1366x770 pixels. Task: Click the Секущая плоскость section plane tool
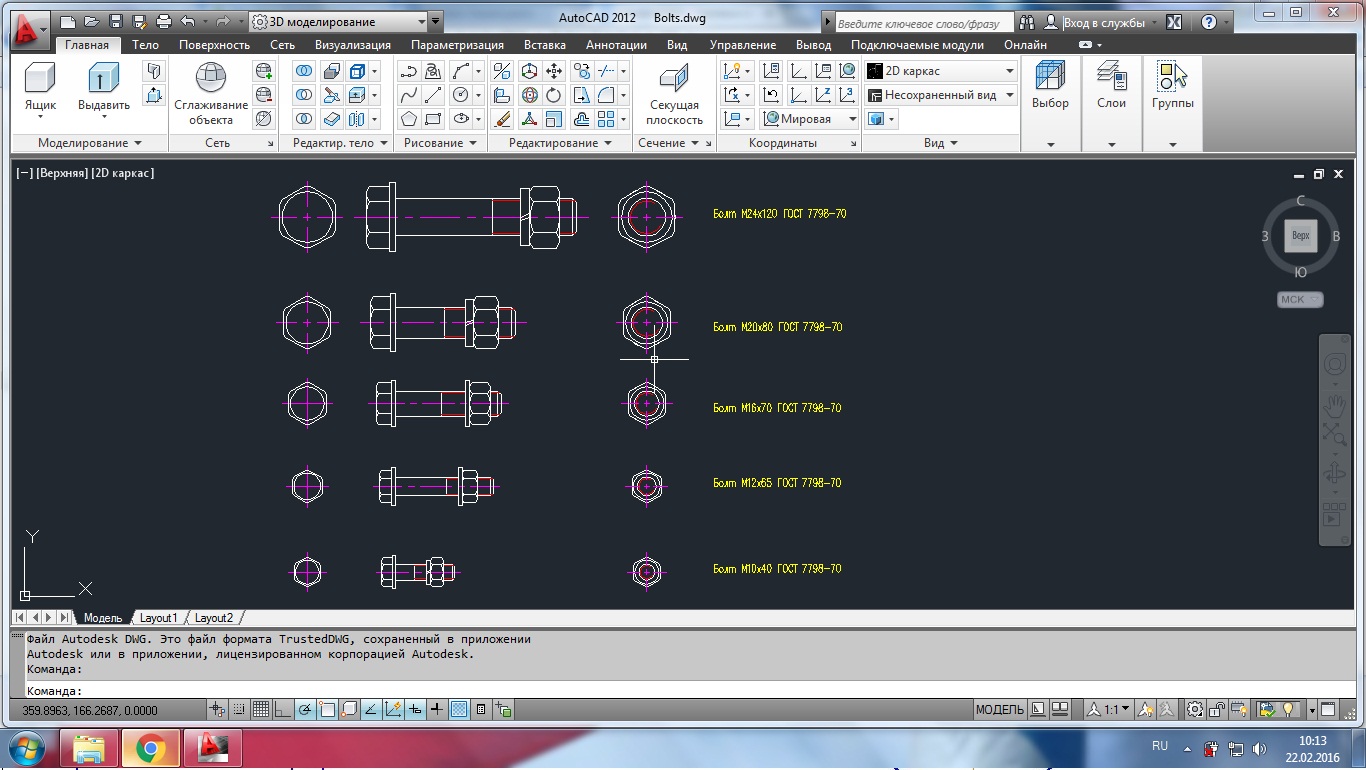point(674,94)
